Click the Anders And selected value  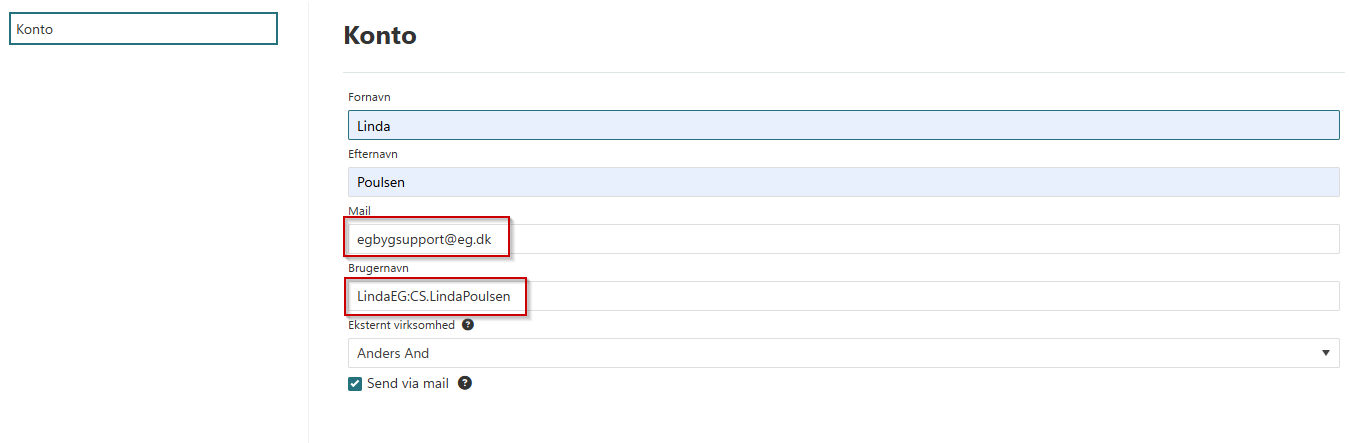tap(393, 353)
